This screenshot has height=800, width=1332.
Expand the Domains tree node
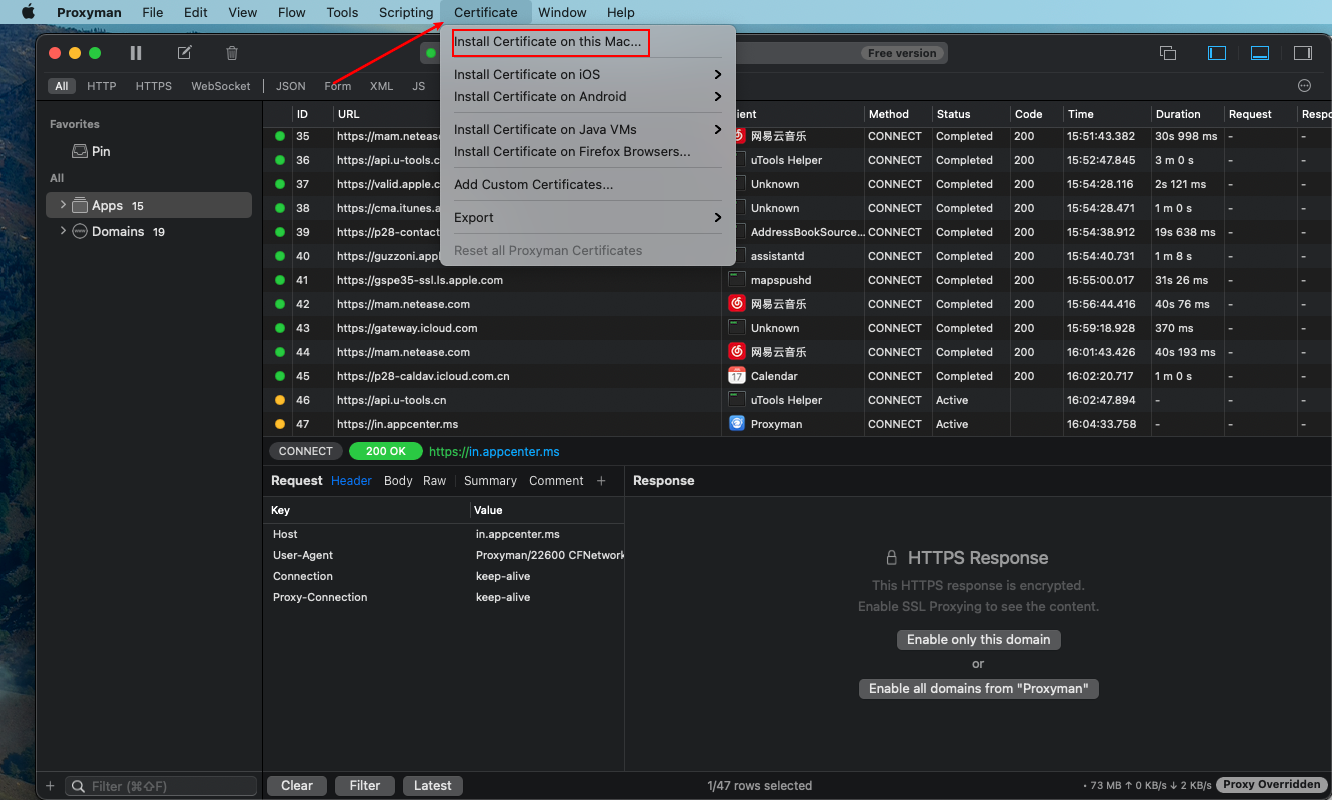click(x=63, y=231)
